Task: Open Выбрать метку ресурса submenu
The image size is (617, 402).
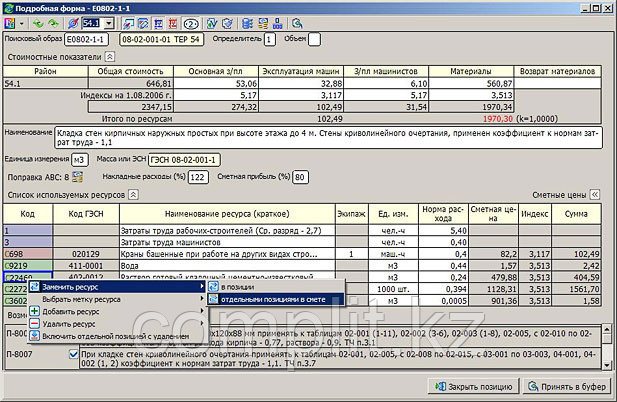Action: [117, 299]
